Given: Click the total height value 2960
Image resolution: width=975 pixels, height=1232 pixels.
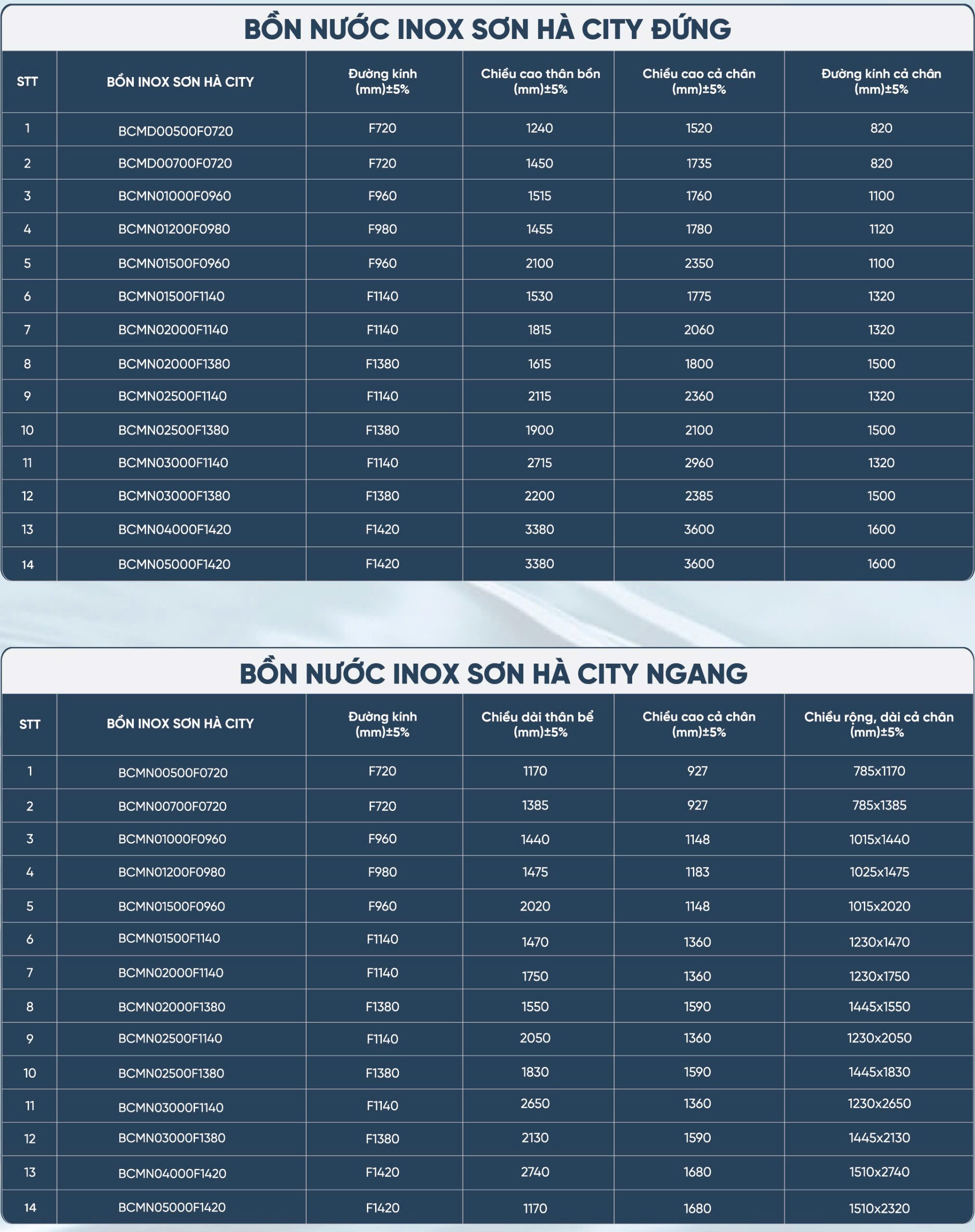Looking at the screenshot, I should (699, 463).
